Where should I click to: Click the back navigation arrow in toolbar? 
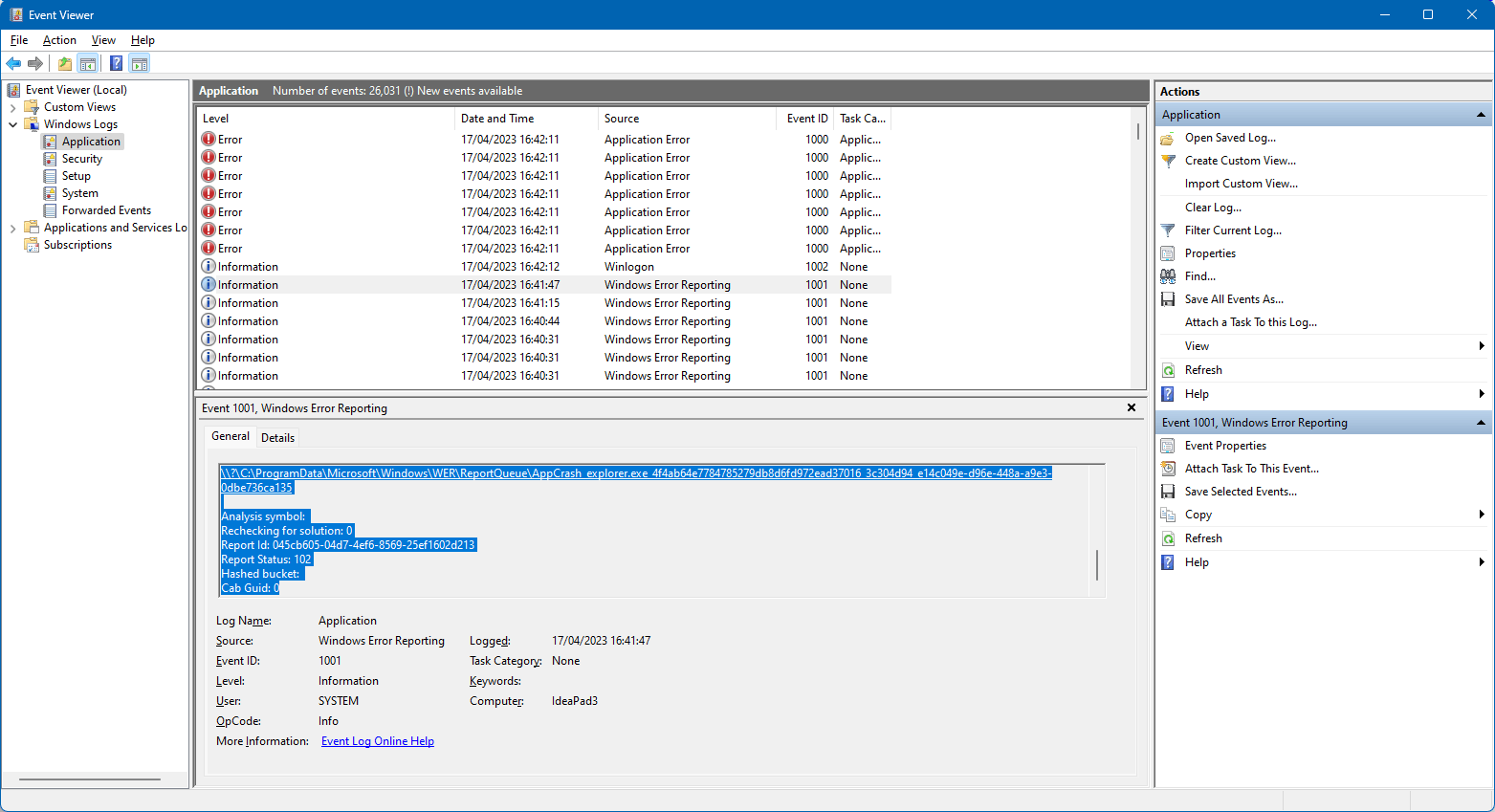click(x=13, y=63)
